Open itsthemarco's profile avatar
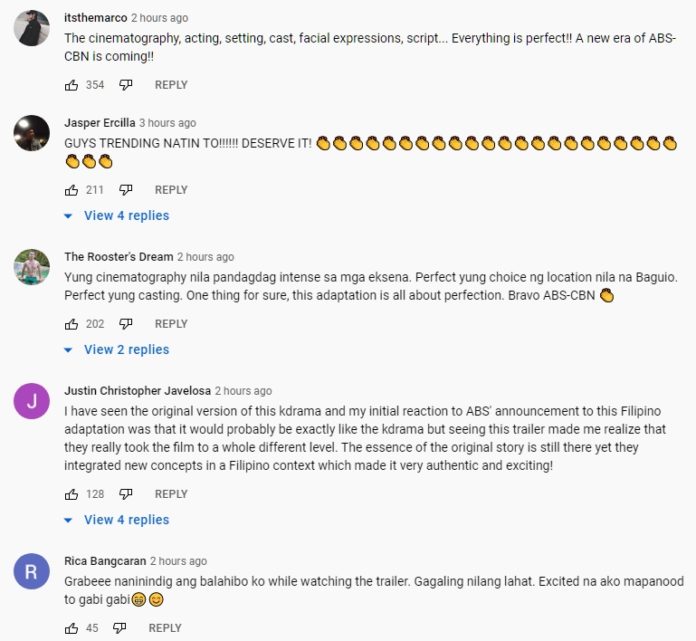Image resolution: width=696 pixels, height=641 pixels. coord(32,28)
